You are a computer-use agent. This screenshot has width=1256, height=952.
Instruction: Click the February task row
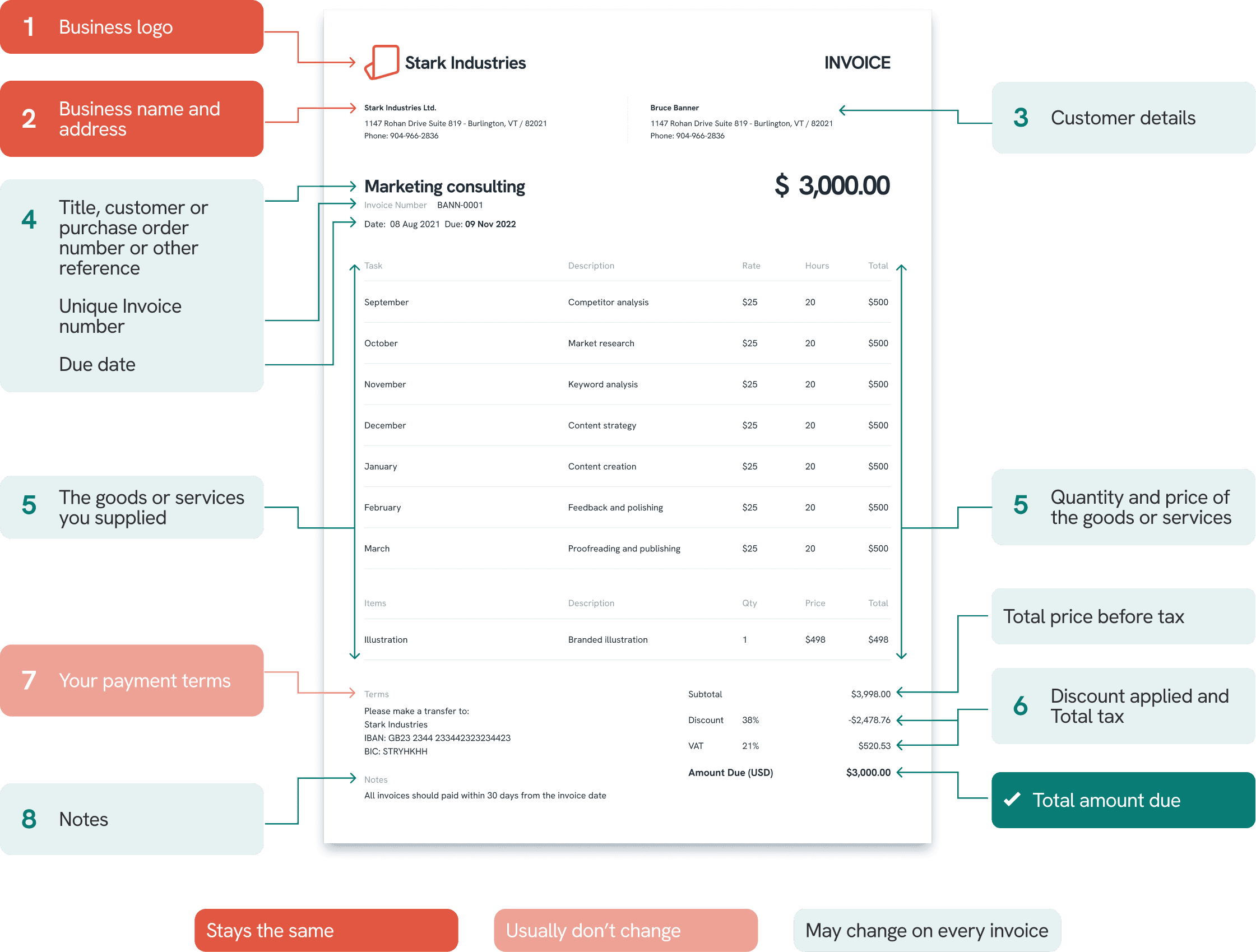pos(627,508)
